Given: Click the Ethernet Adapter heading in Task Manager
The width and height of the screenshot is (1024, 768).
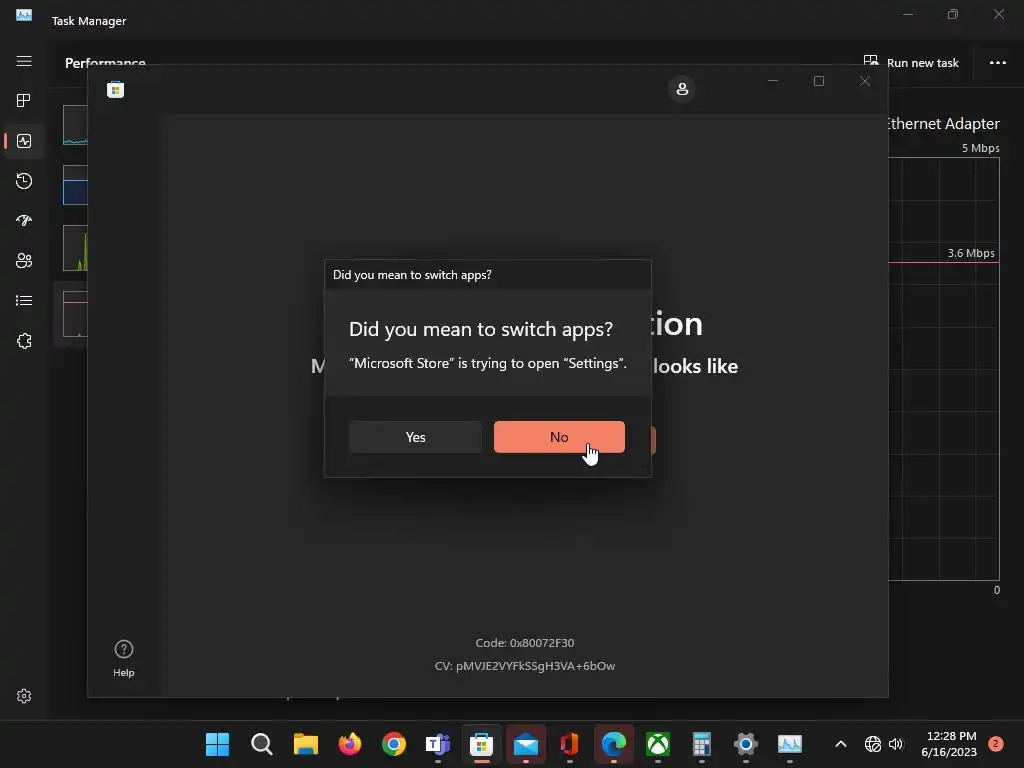Looking at the screenshot, I should coord(944,123).
